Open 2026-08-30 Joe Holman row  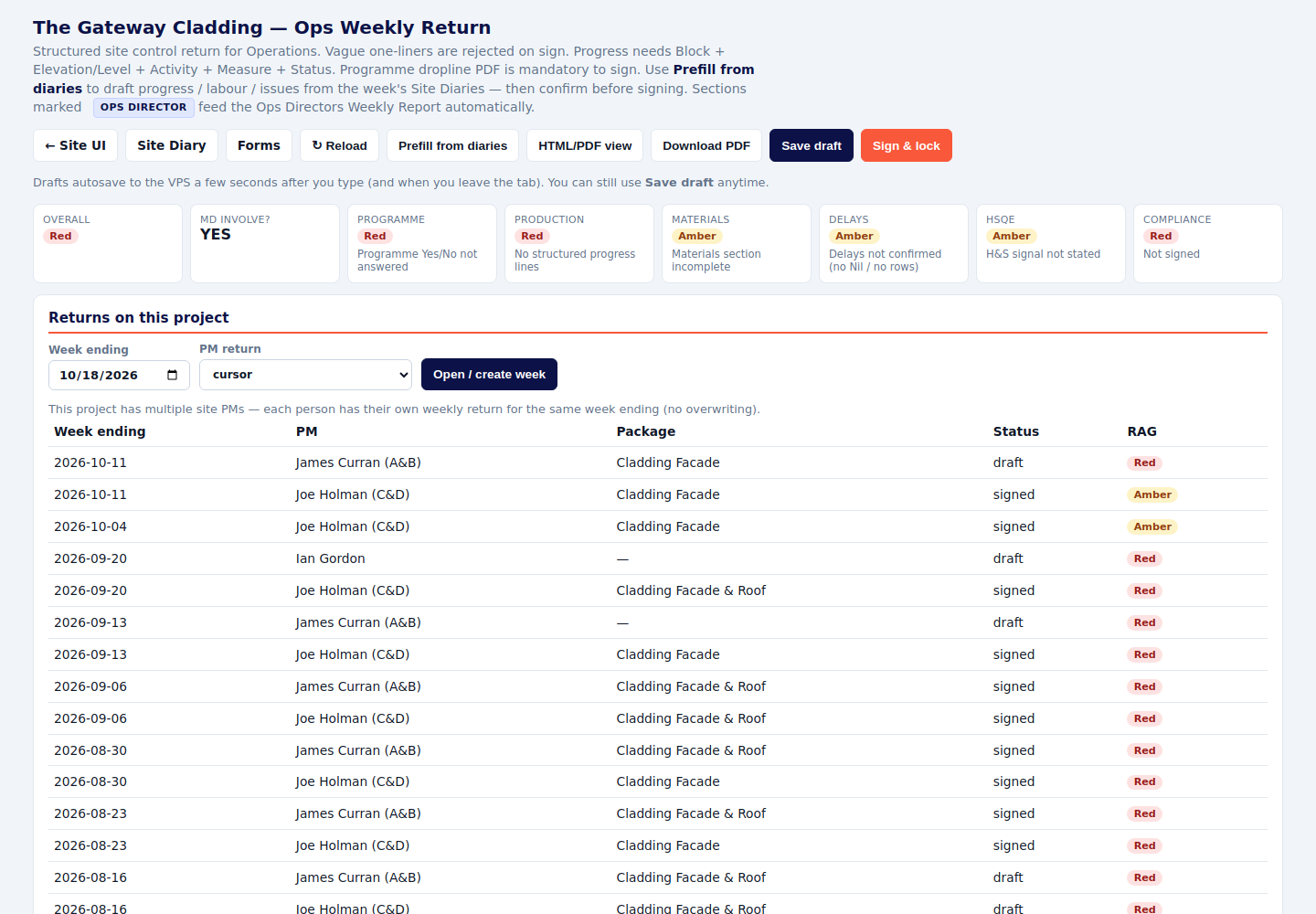pyautogui.click(x=658, y=781)
